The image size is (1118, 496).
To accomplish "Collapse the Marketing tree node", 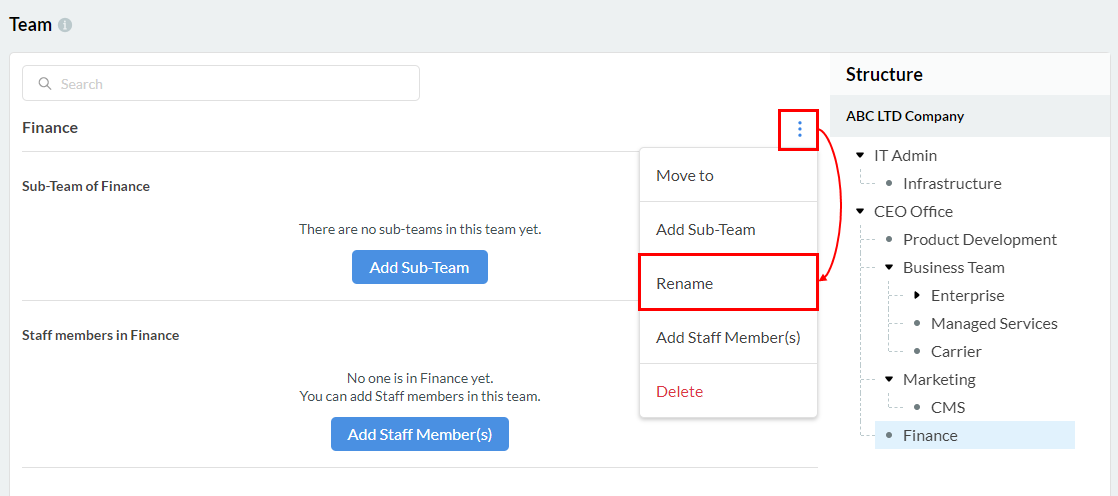I will 888,379.
